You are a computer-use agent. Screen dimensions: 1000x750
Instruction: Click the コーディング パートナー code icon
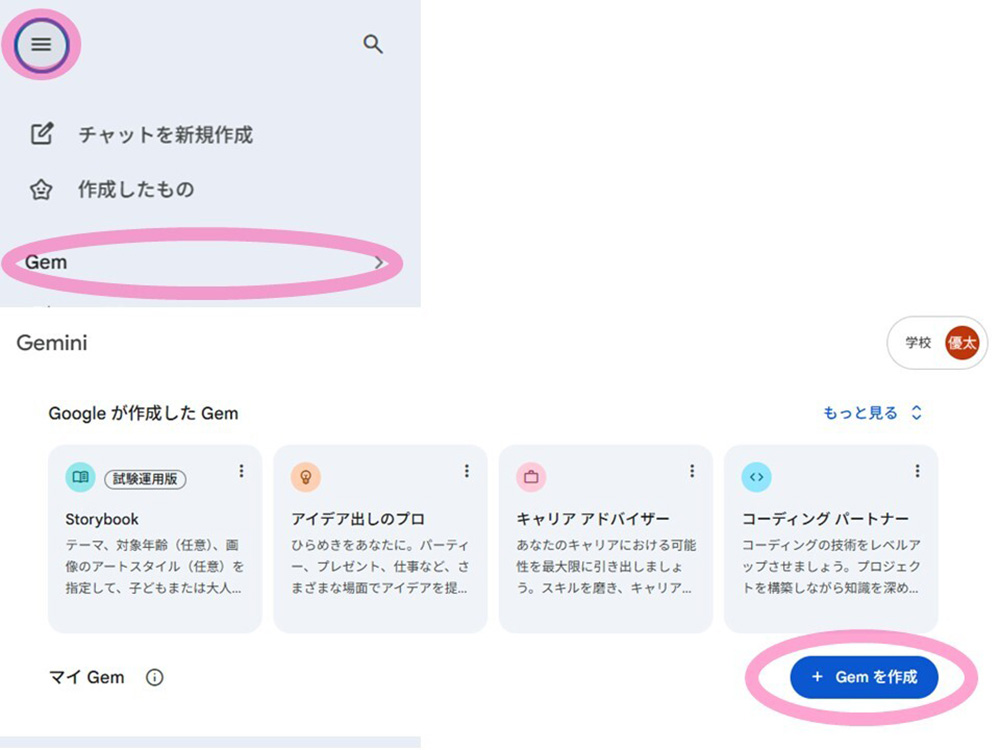[x=756, y=477]
